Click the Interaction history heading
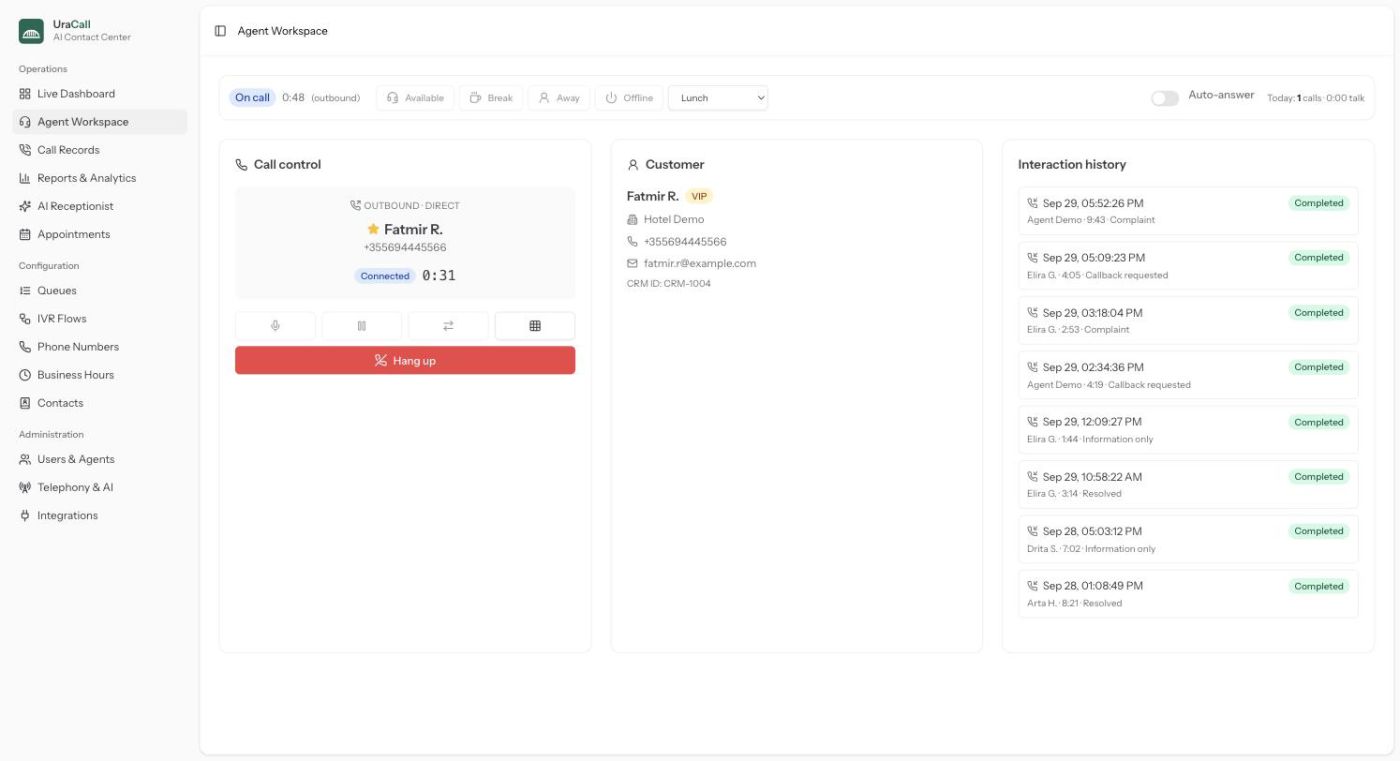 point(1072,164)
